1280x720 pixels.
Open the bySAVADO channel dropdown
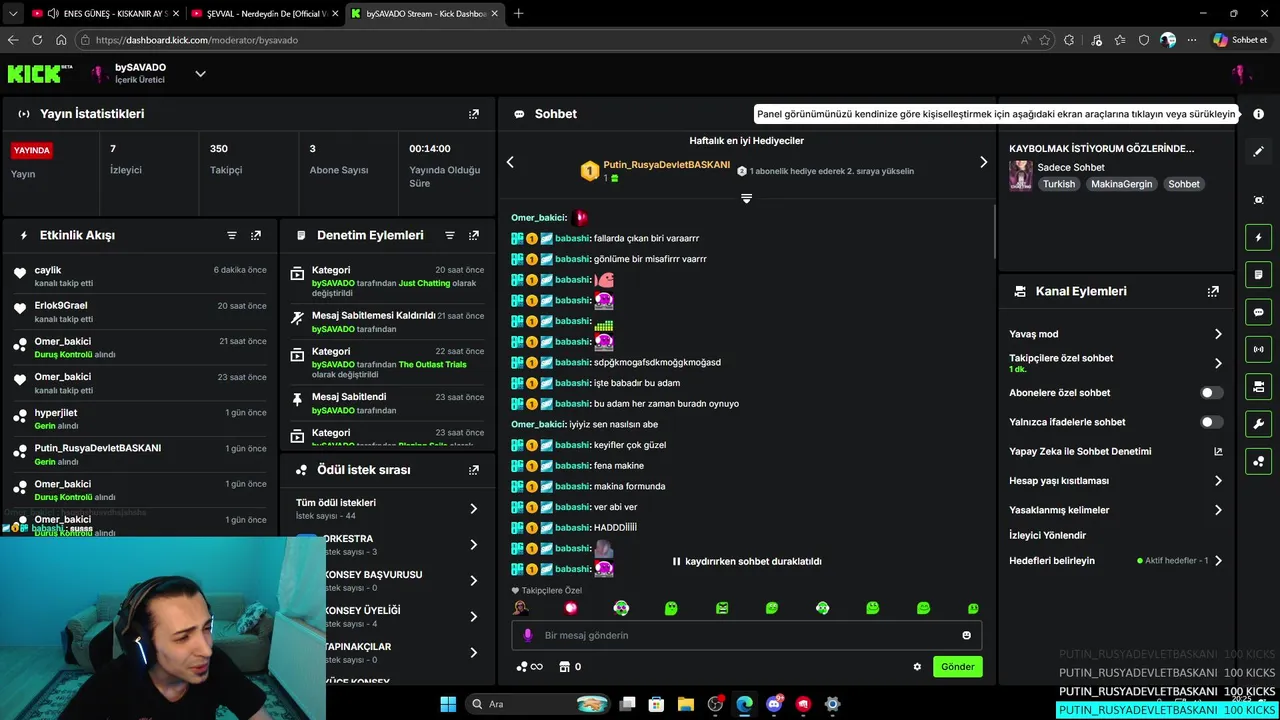(x=200, y=73)
